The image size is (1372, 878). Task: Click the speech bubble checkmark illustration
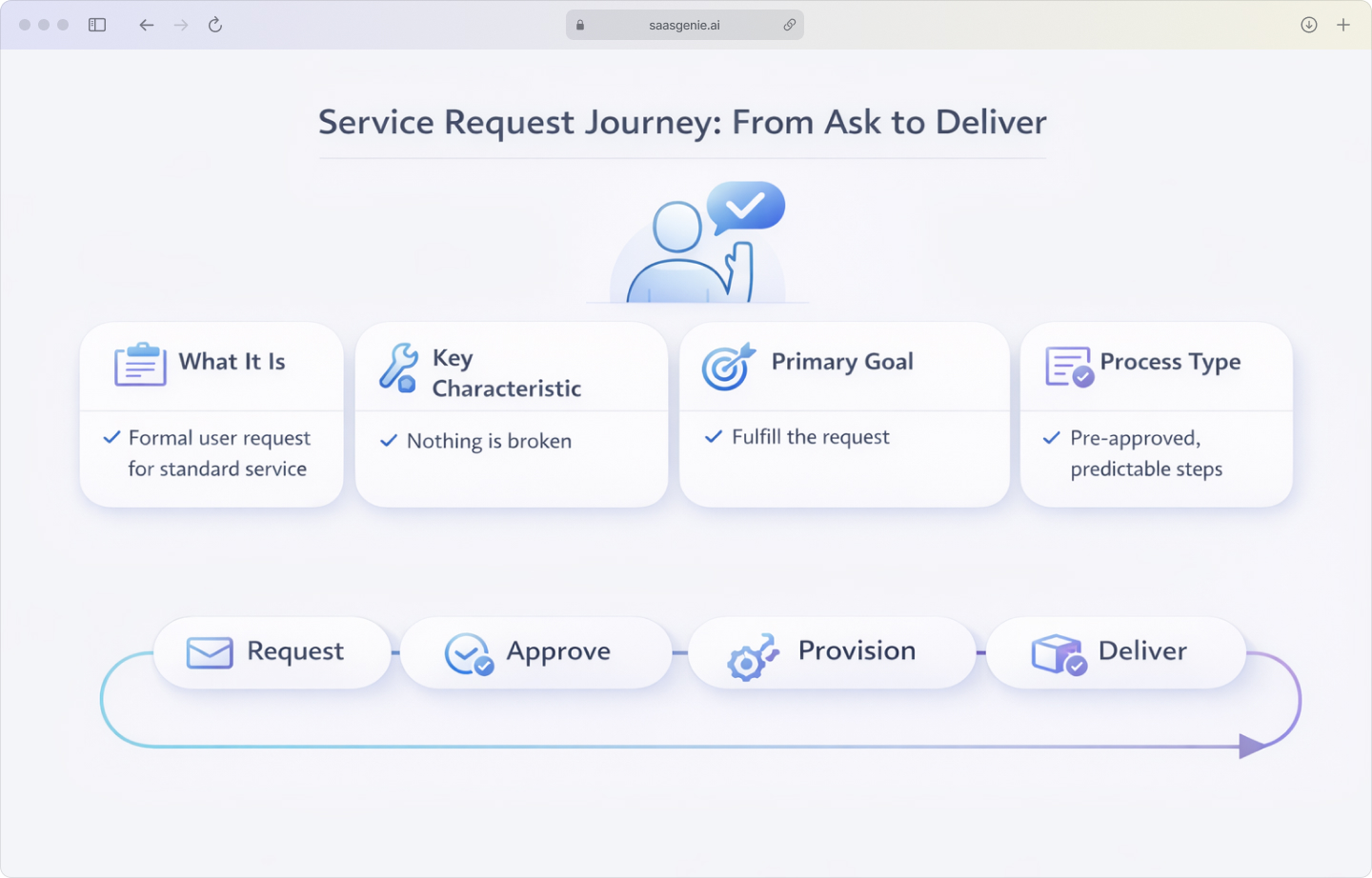(x=746, y=208)
